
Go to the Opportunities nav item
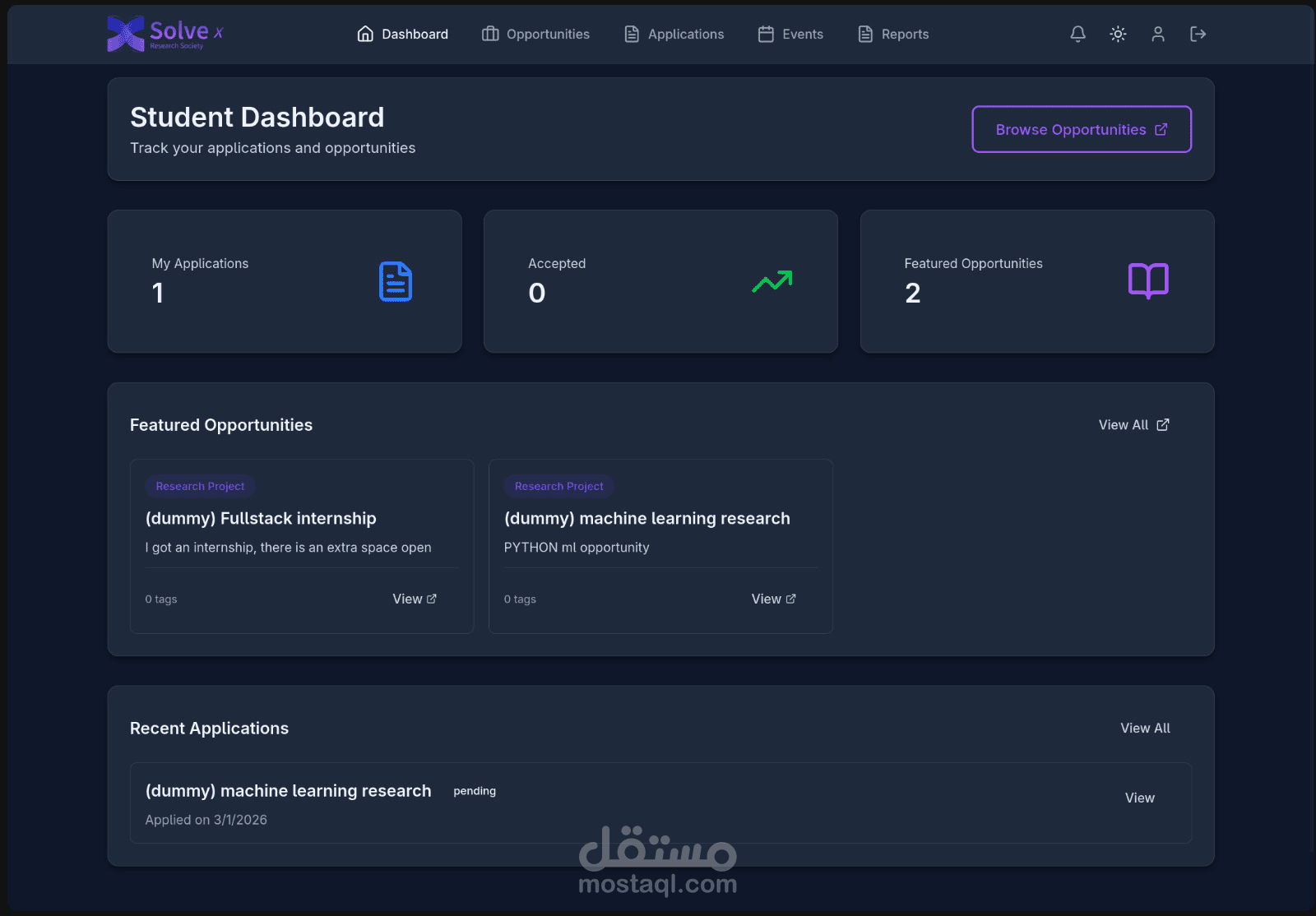pyautogui.click(x=535, y=34)
